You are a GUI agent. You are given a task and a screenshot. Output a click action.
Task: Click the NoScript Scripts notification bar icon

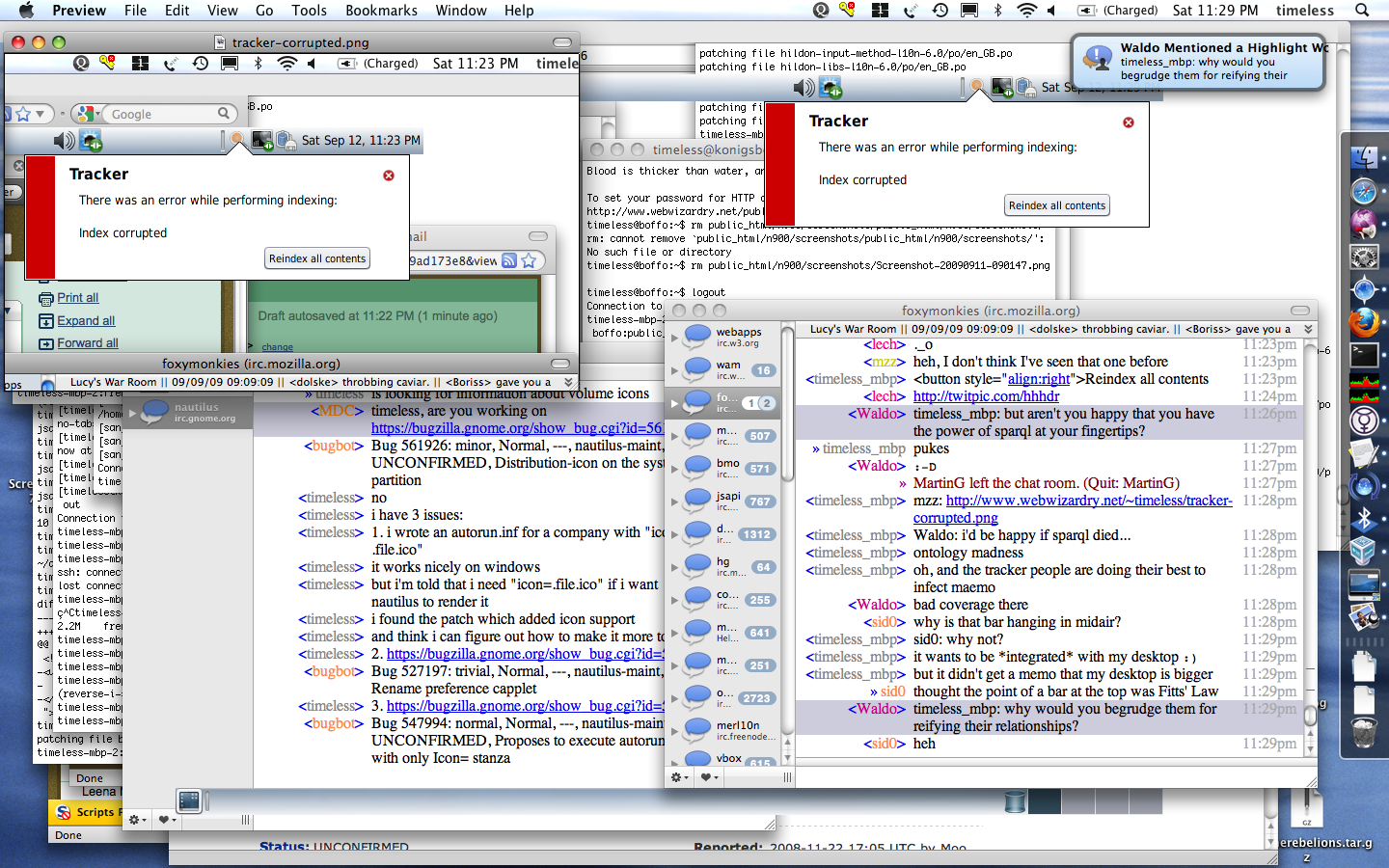[63, 812]
